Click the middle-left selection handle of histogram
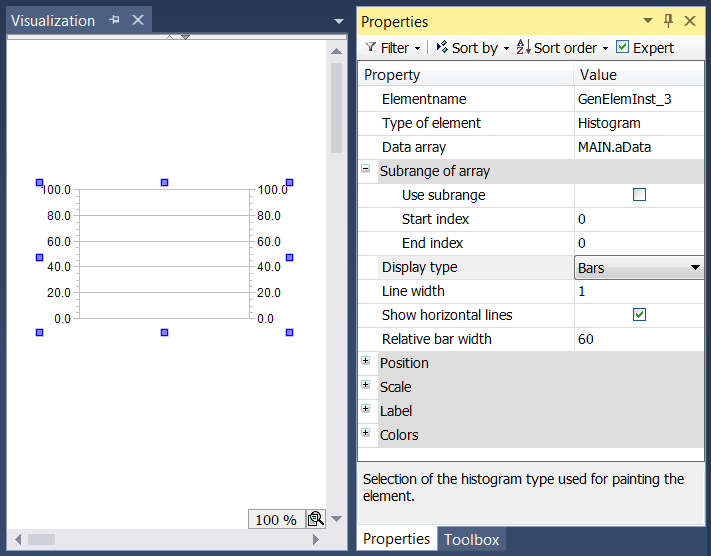Viewport: 711px width, 556px height. 39,257
